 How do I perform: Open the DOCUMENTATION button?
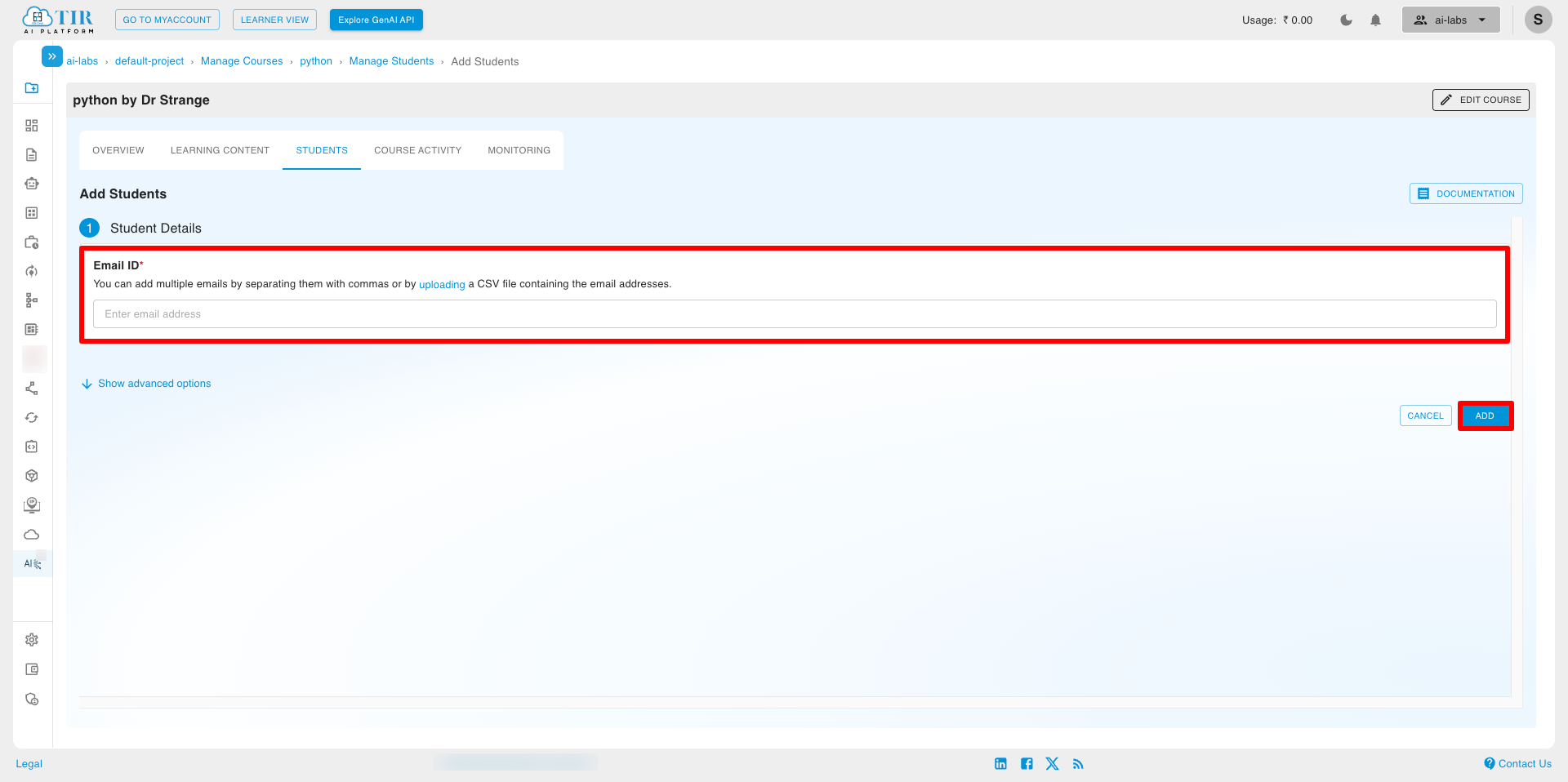(1466, 193)
